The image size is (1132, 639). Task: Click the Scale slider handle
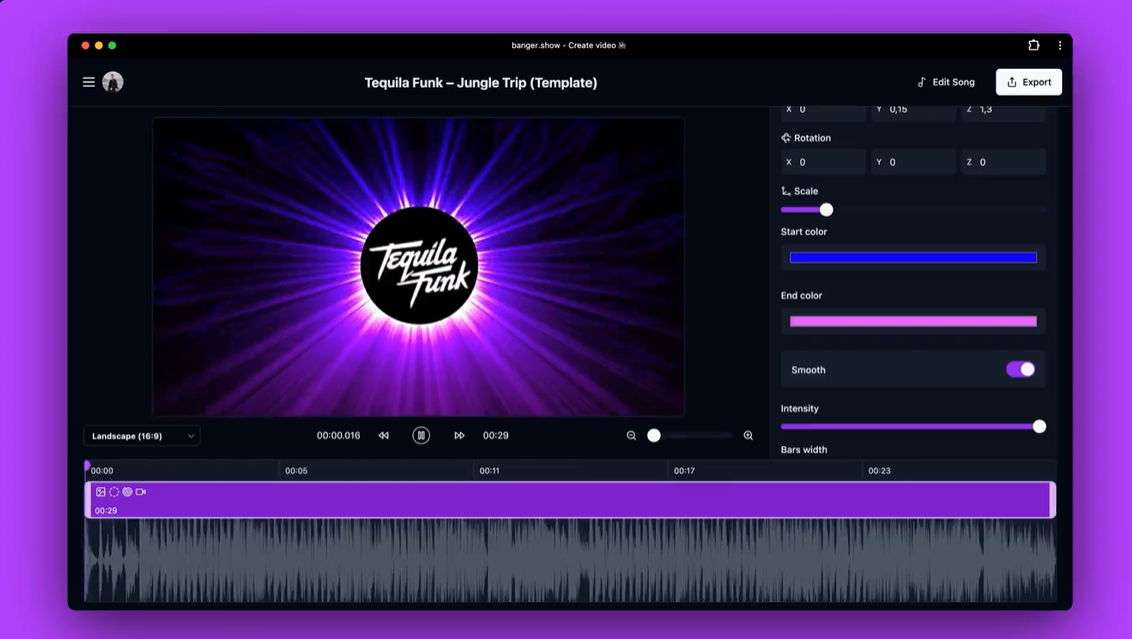coord(827,209)
